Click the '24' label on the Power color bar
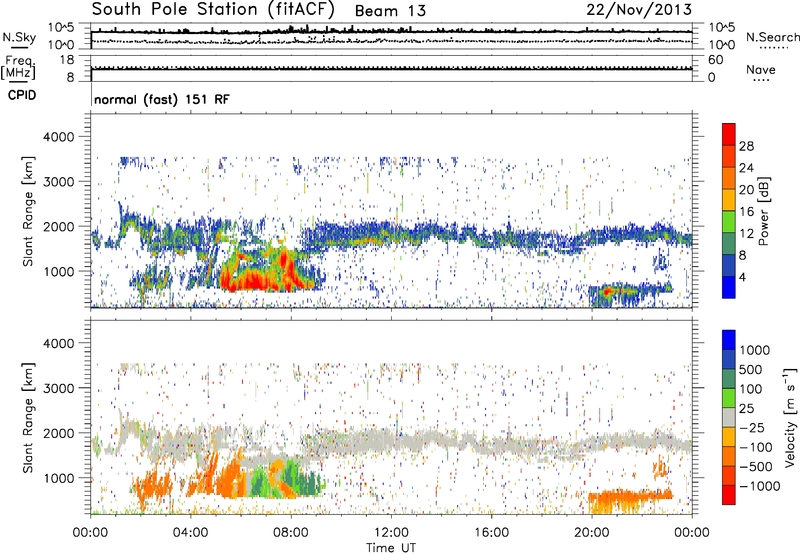800x554 pixels. click(746, 168)
